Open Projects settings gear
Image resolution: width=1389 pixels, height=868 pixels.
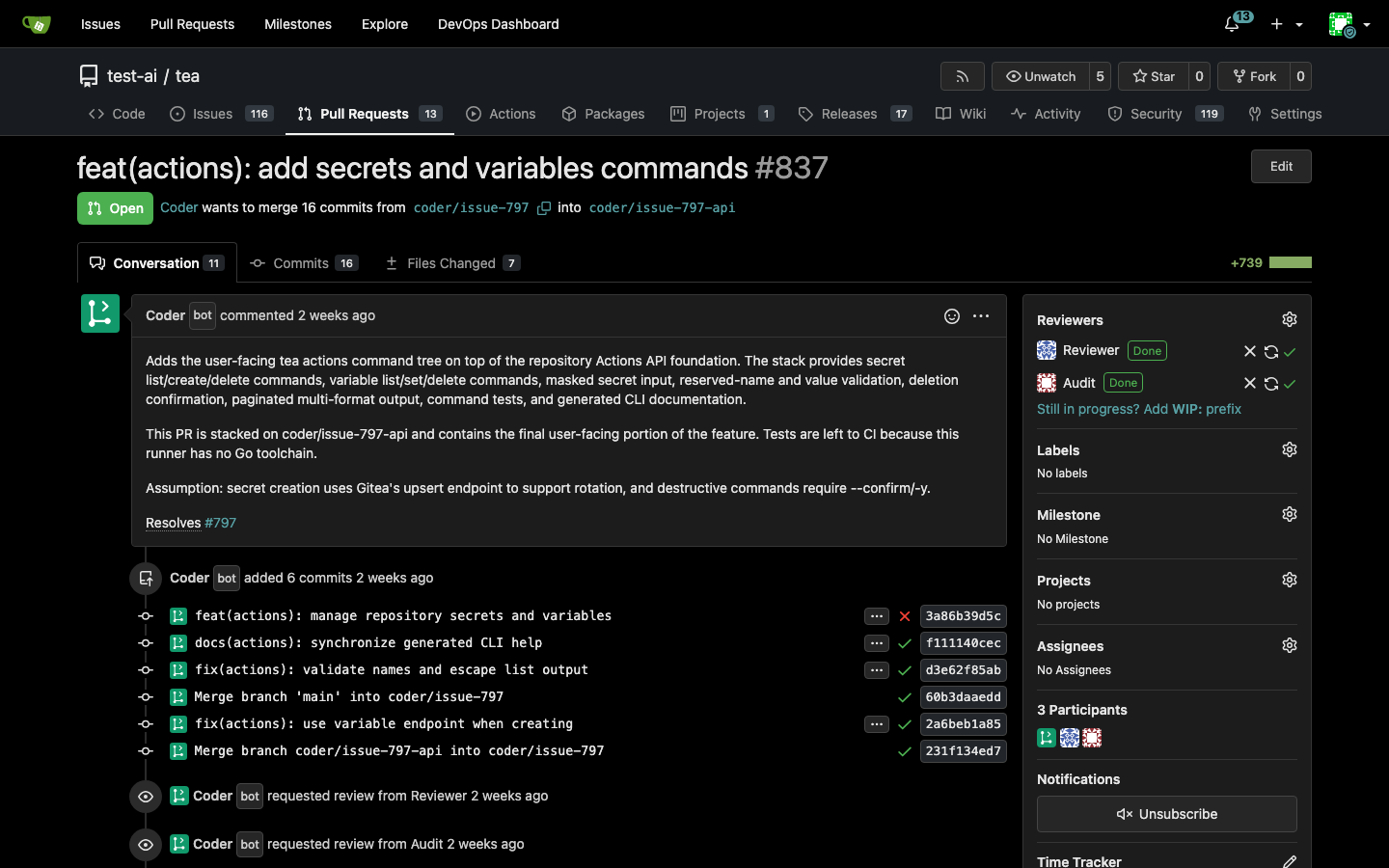[x=1290, y=580]
